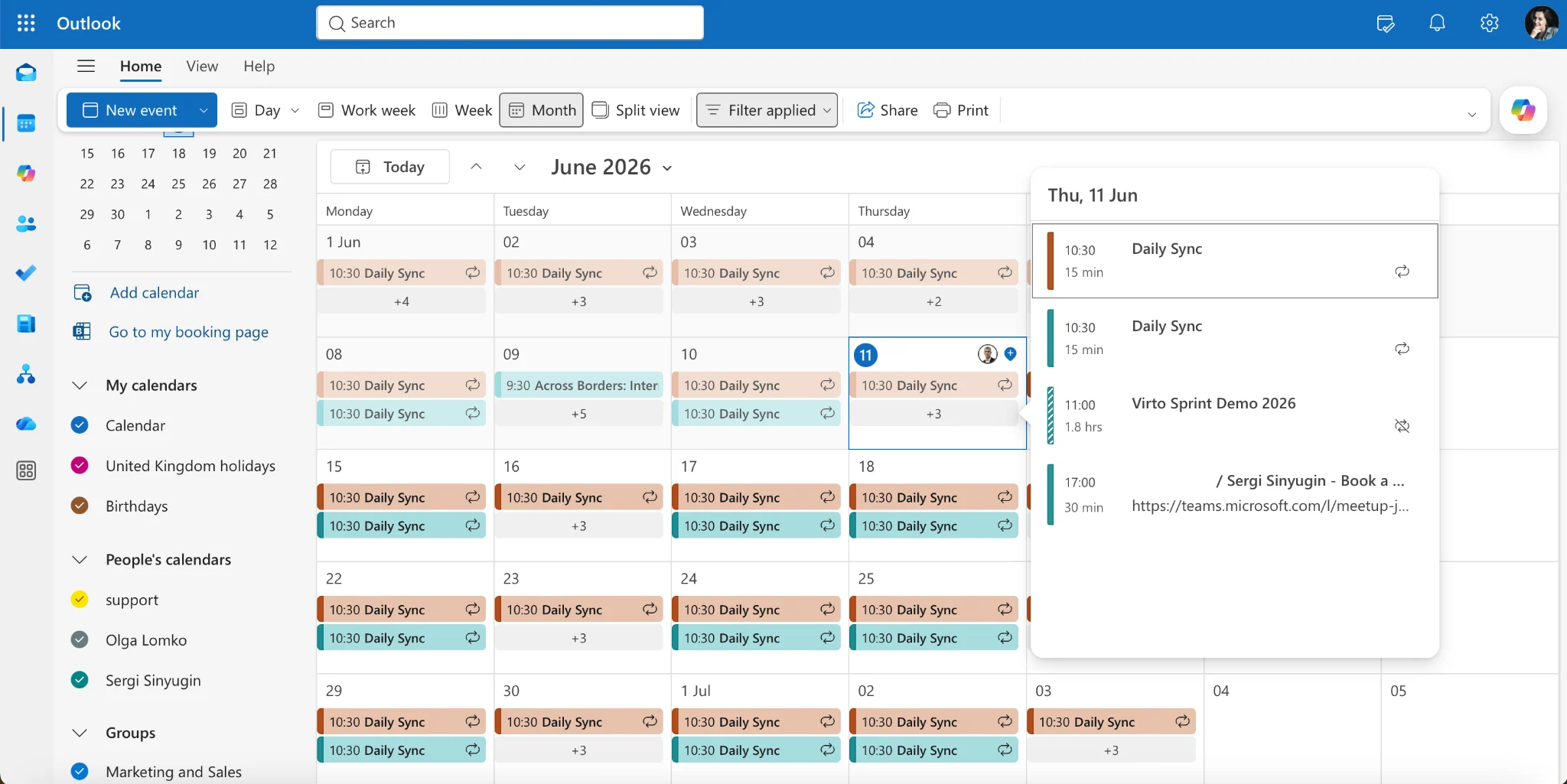Toggle the support calendar
Viewport: 1567px width, 784px height.
point(80,599)
